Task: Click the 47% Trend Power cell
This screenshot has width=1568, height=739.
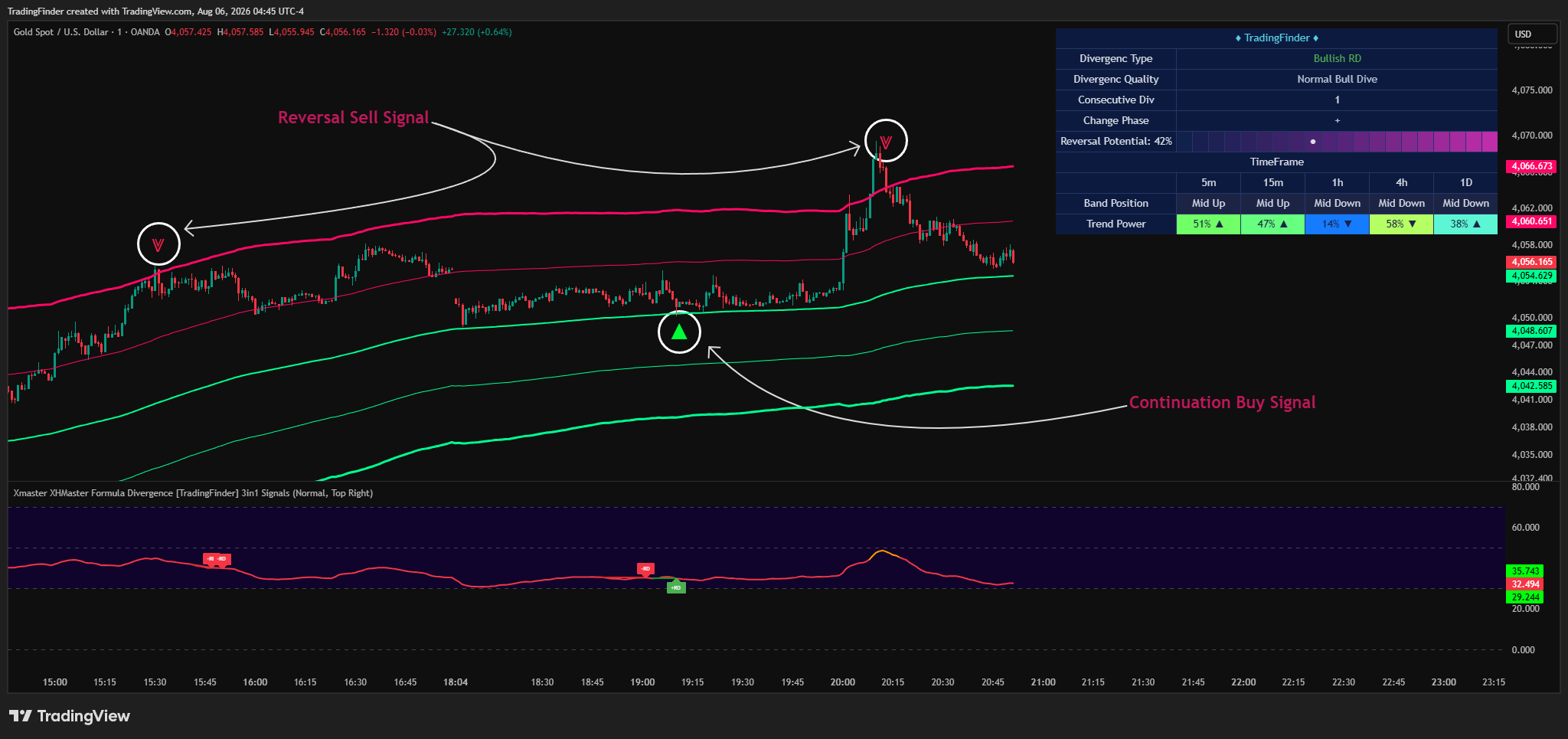Action: (x=1272, y=224)
